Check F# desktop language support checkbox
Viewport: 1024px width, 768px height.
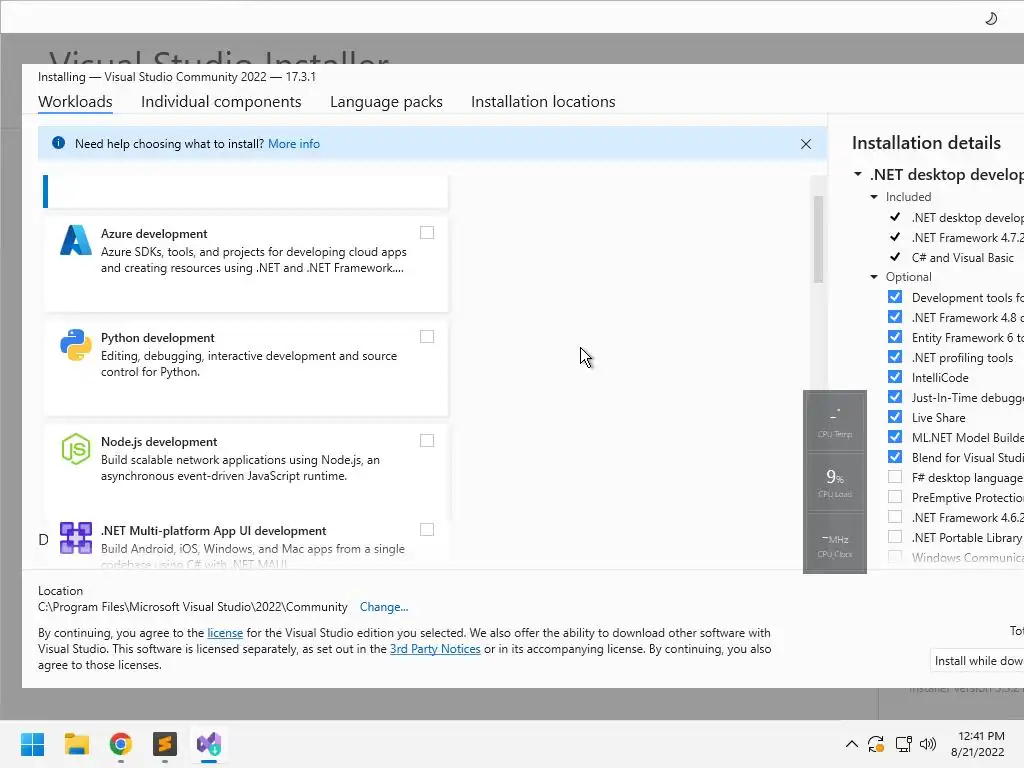895,477
